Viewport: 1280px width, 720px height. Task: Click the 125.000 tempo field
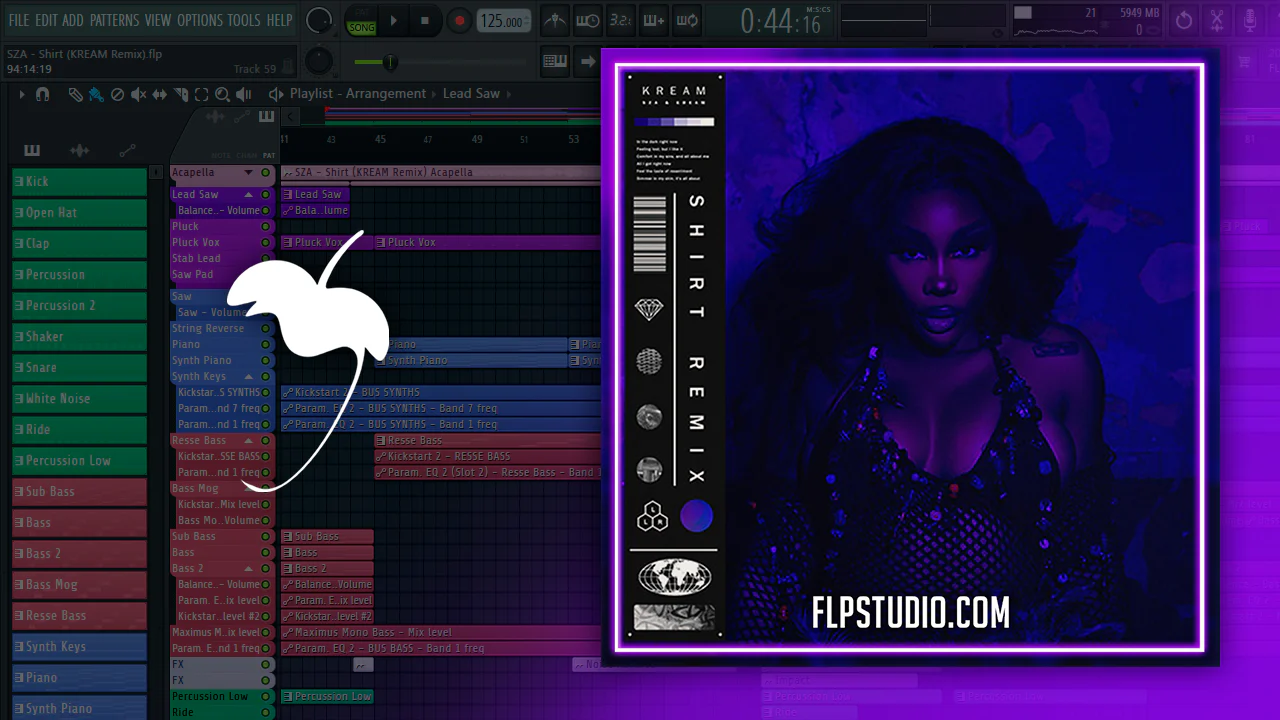coord(503,21)
